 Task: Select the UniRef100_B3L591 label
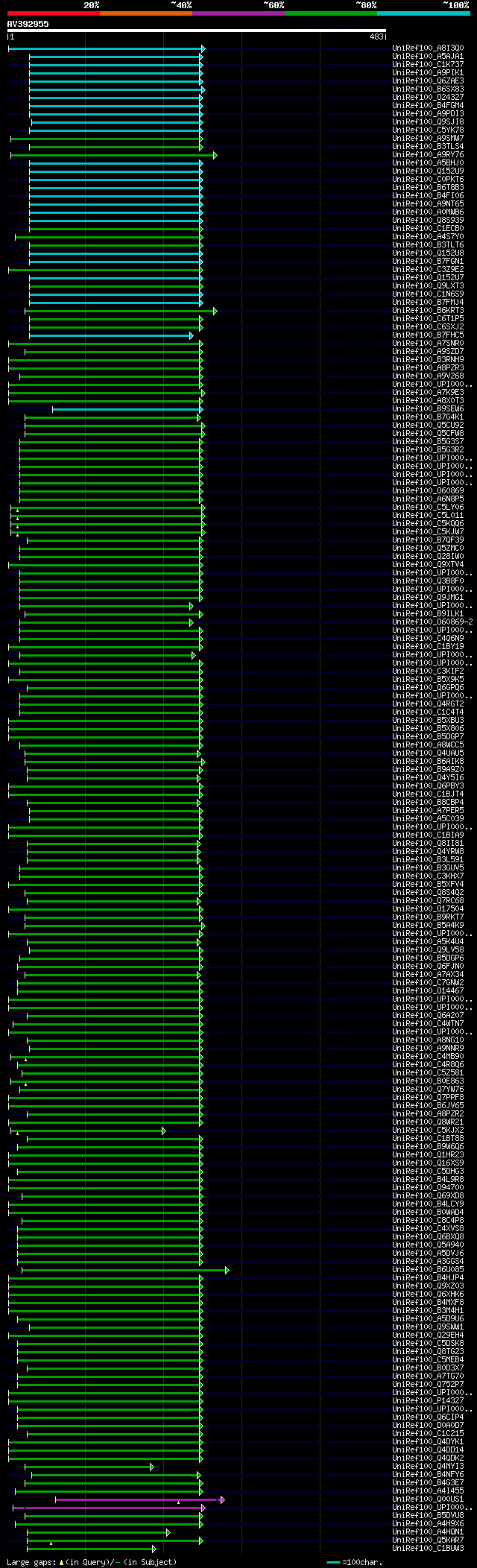coord(428,860)
